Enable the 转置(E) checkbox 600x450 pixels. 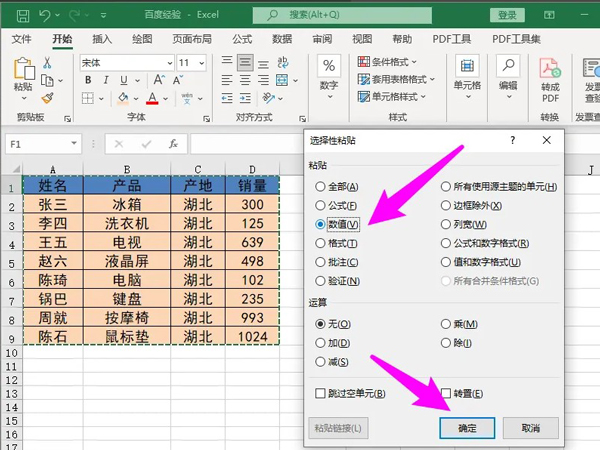(x=447, y=393)
